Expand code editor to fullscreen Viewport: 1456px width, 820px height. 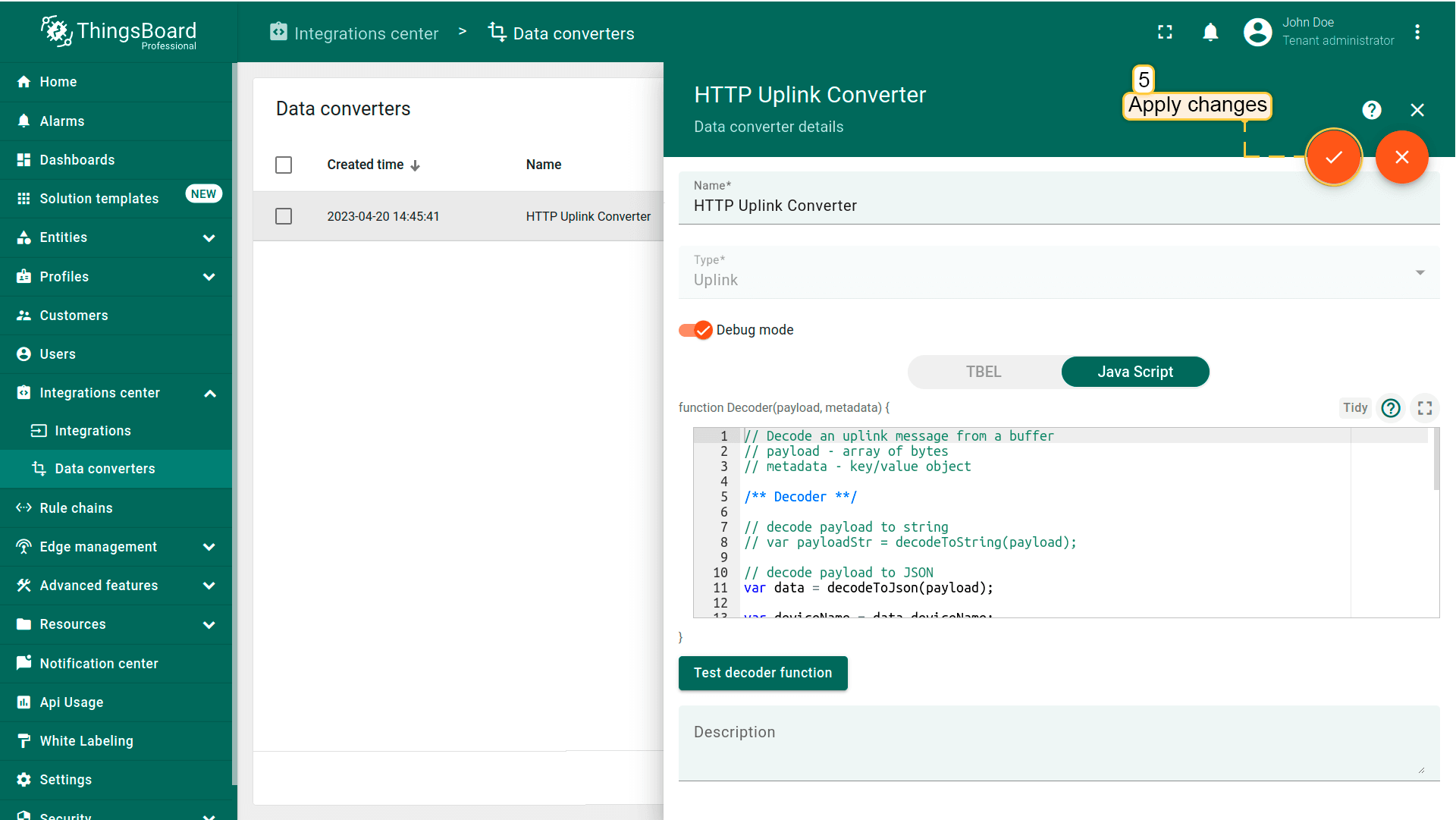(x=1425, y=408)
